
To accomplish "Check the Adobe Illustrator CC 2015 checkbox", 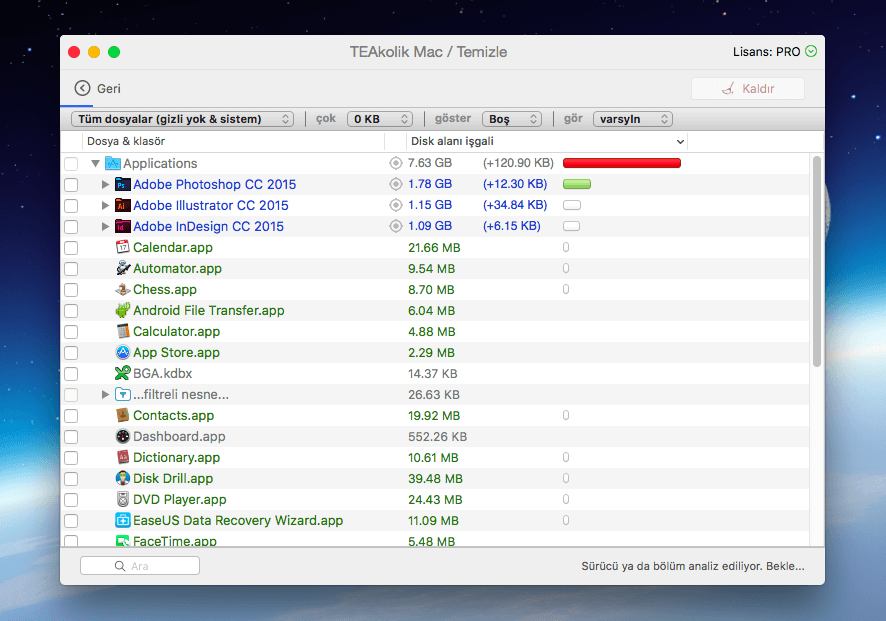I will 71,206.
